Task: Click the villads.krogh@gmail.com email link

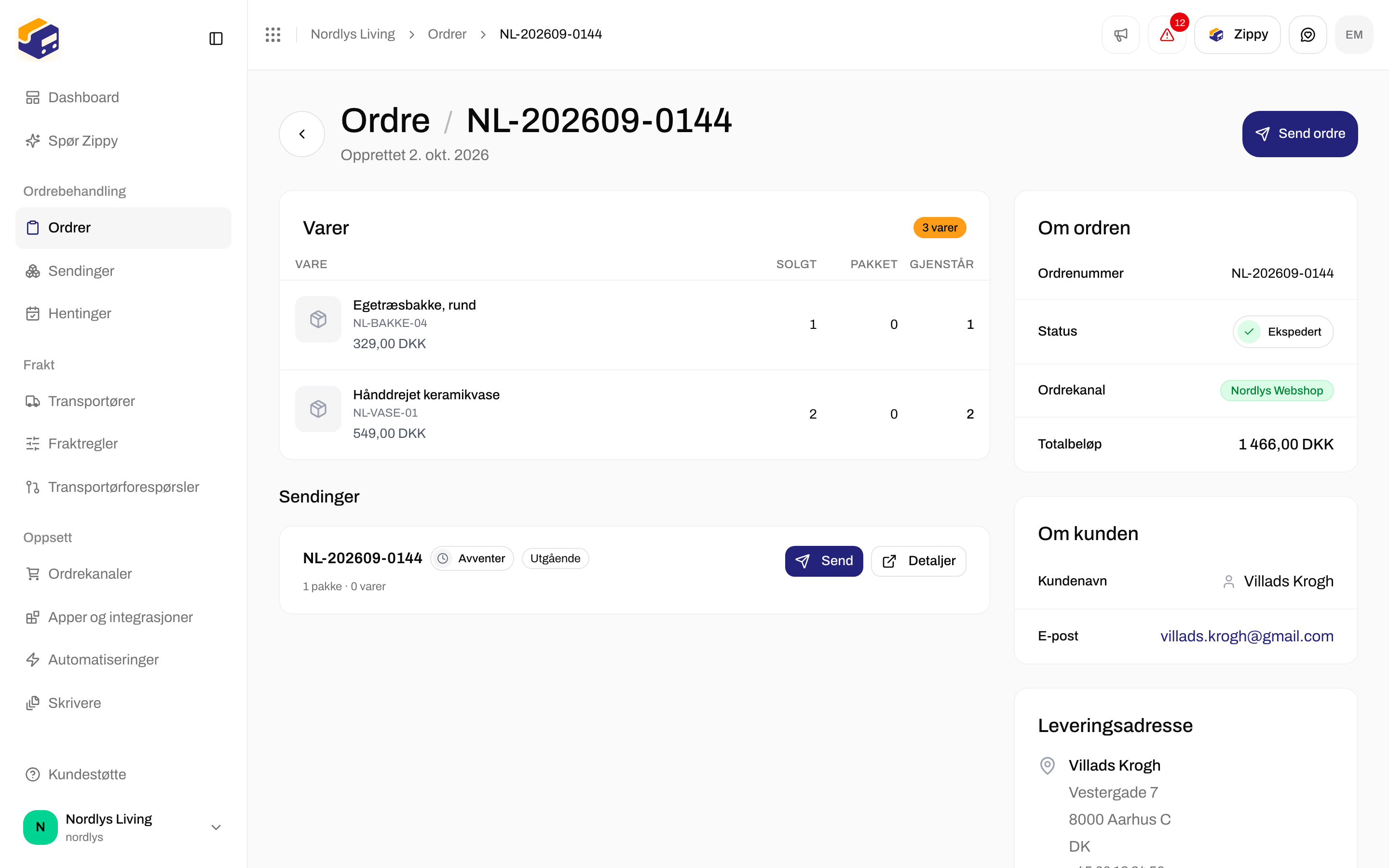Action: point(1247,636)
